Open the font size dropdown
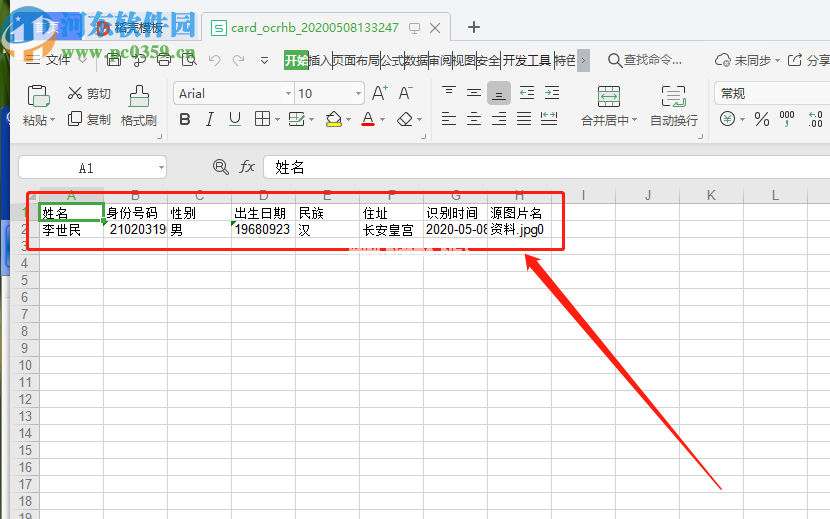This screenshot has height=519, width=830. pos(360,94)
